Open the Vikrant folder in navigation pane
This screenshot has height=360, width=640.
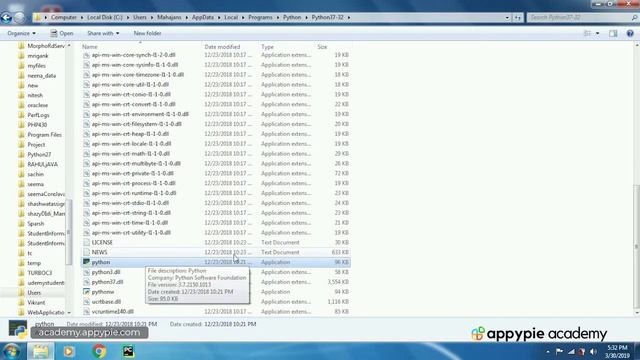(36, 302)
